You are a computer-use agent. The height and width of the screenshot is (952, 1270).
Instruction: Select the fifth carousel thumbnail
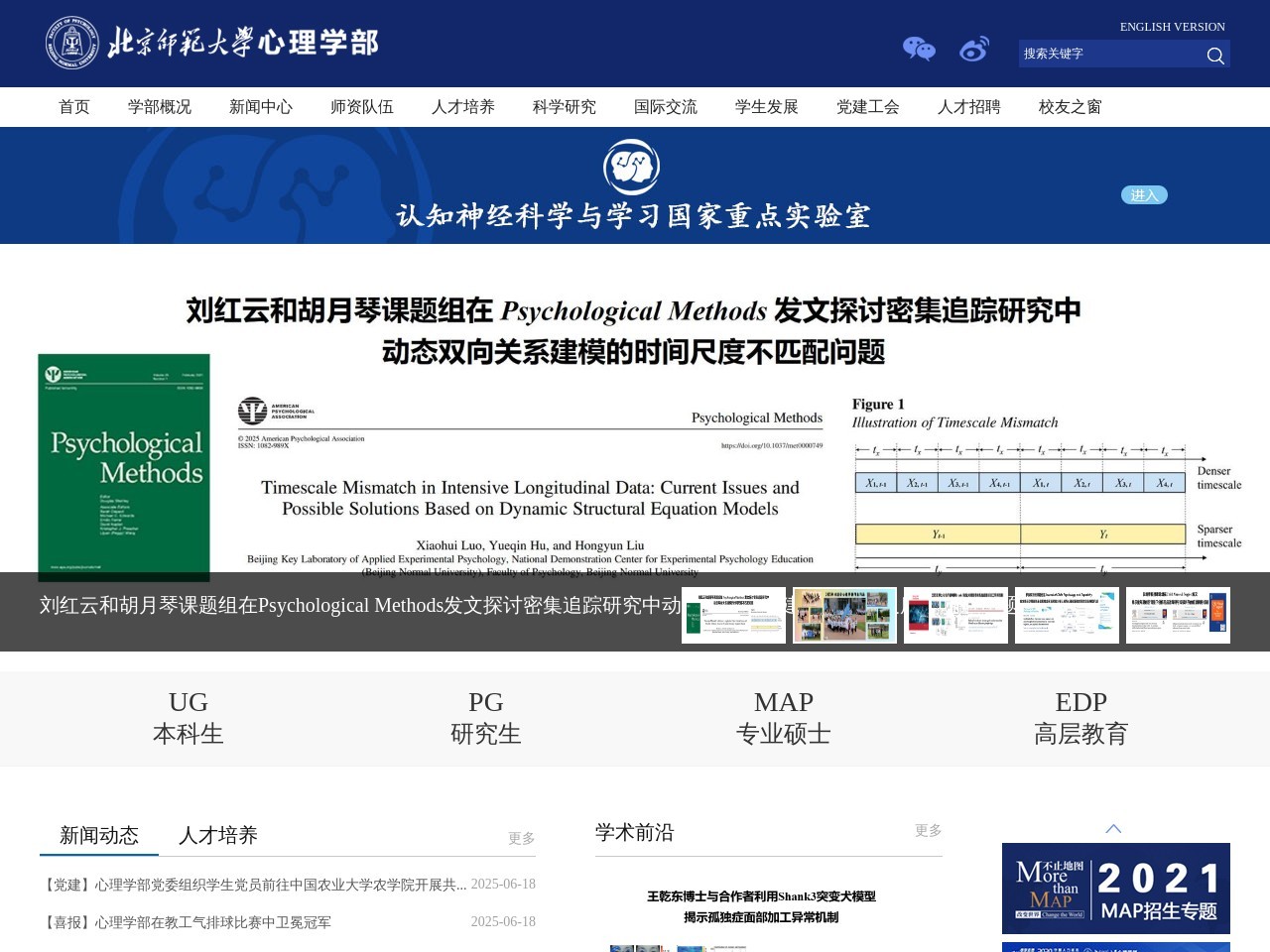tap(1178, 615)
